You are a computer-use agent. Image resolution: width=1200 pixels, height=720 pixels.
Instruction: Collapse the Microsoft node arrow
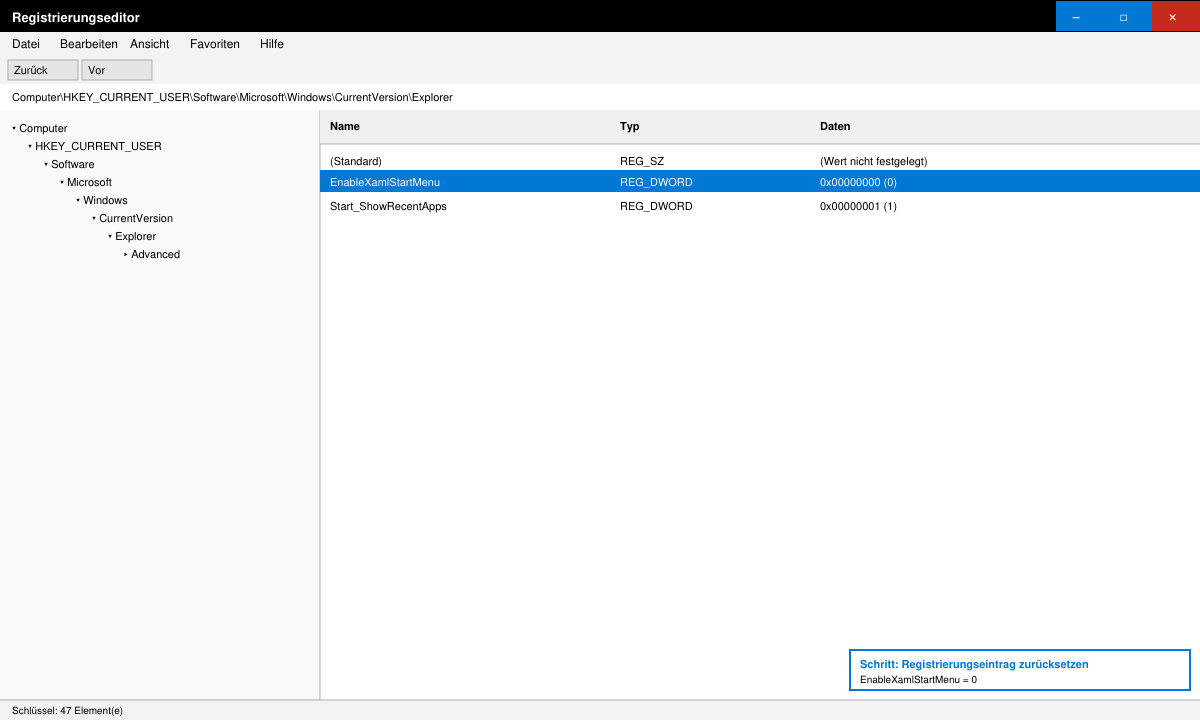(62, 182)
